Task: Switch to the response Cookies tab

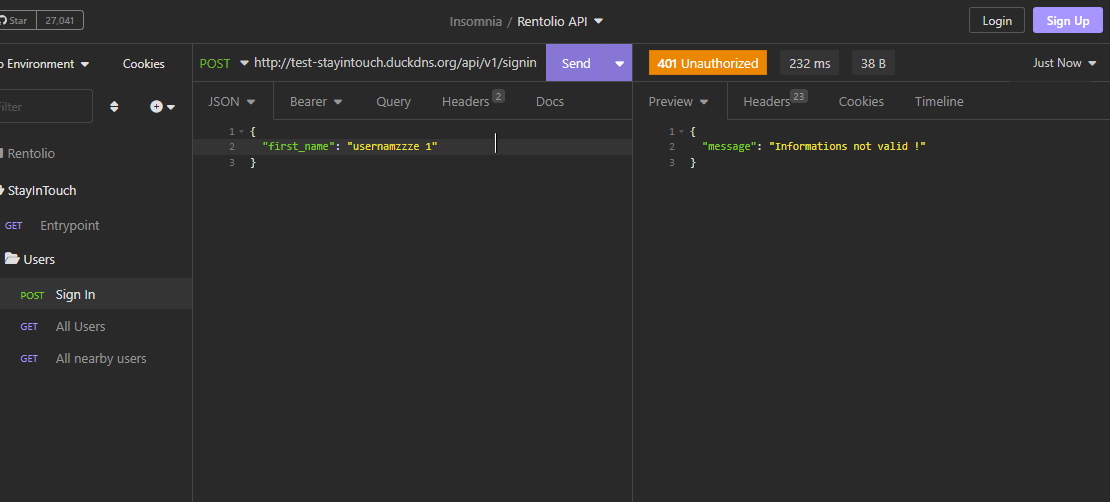Action: [x=861, y=101]
